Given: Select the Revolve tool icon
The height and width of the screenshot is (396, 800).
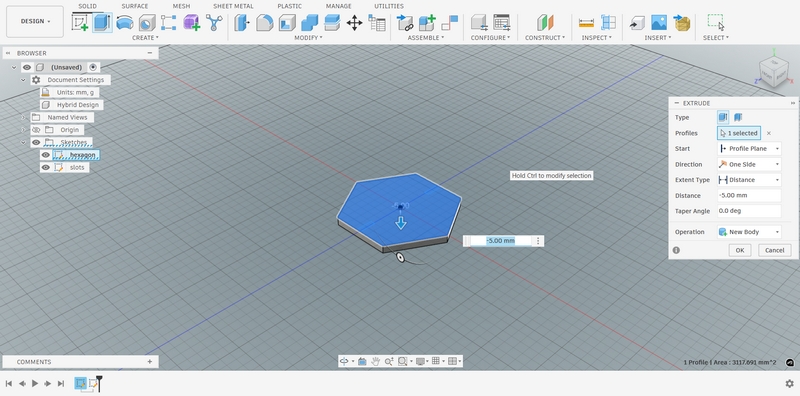Looking at the screenshot, I should (125, 22).
